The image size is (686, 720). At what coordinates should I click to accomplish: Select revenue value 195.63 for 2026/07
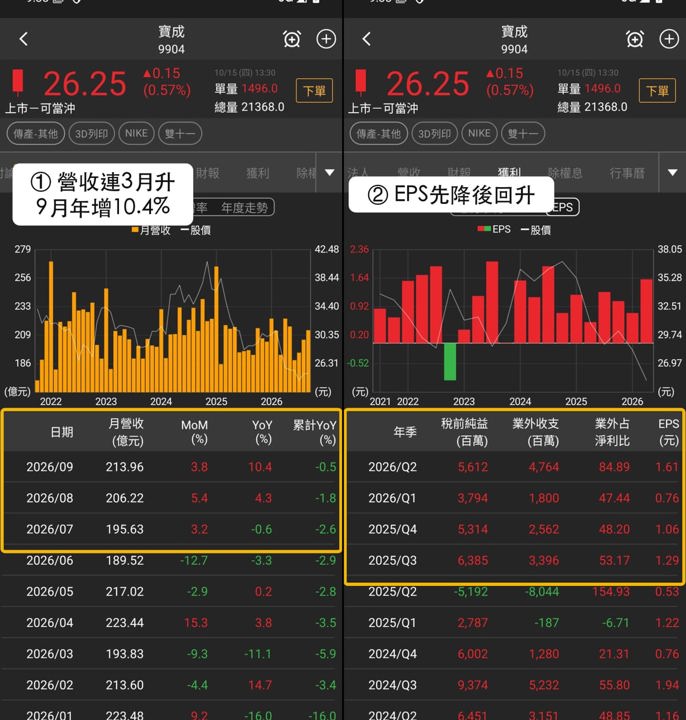125,529
